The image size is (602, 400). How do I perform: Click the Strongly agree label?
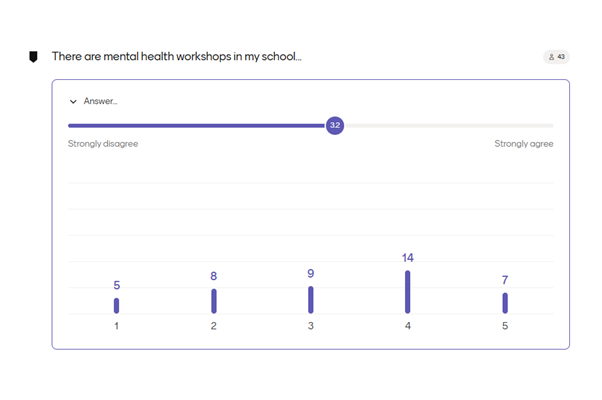tap(523, 144)
